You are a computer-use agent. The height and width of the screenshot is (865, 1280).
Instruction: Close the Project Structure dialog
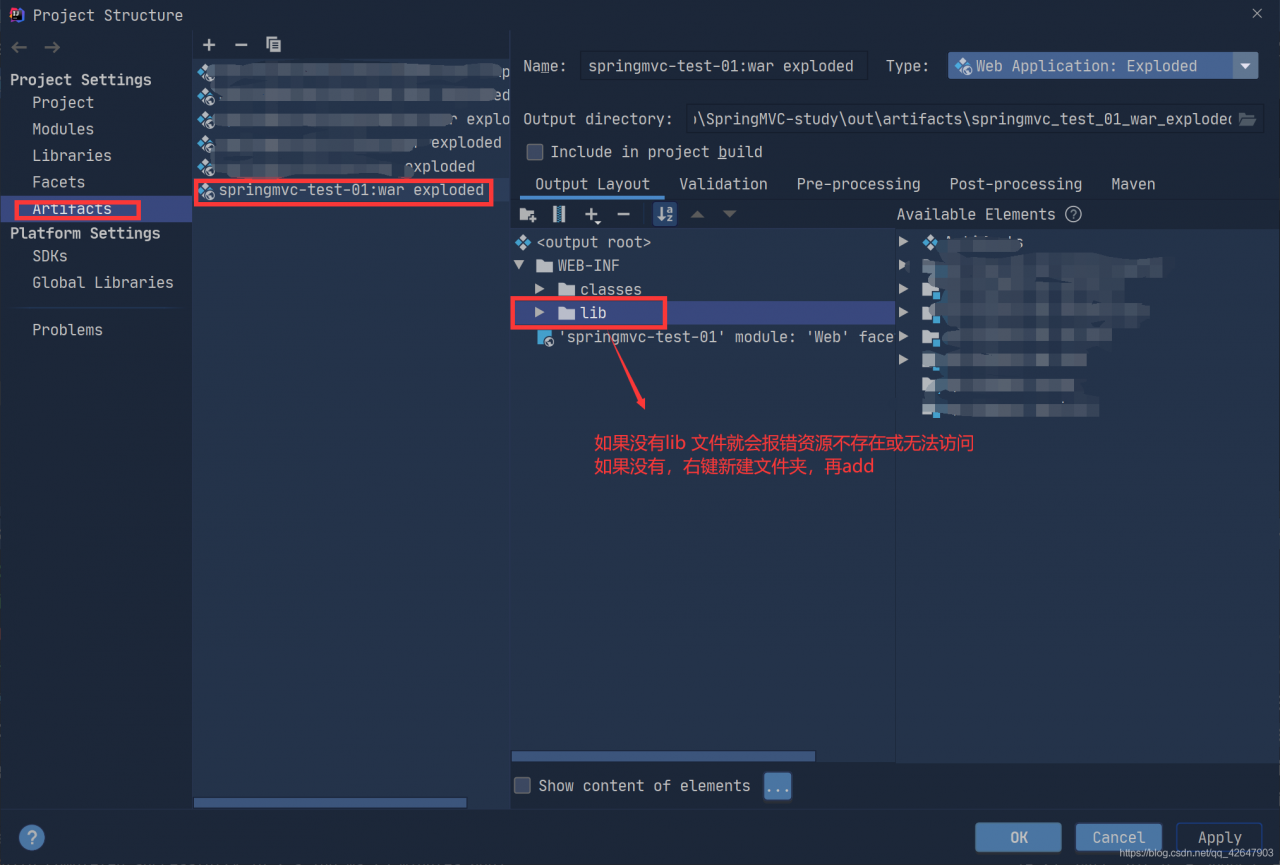1257,13
